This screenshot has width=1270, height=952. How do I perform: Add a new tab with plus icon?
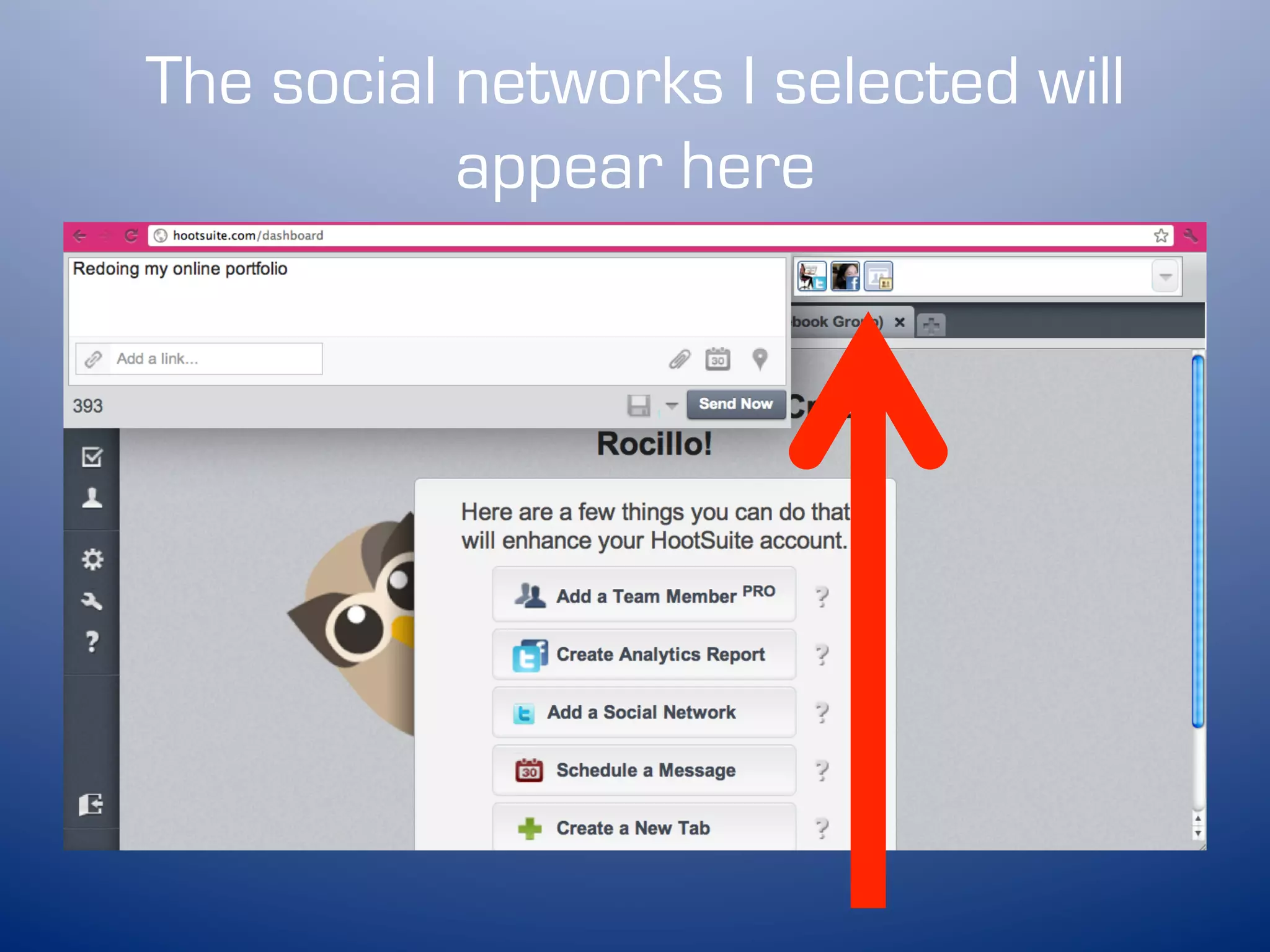point(931,325)
